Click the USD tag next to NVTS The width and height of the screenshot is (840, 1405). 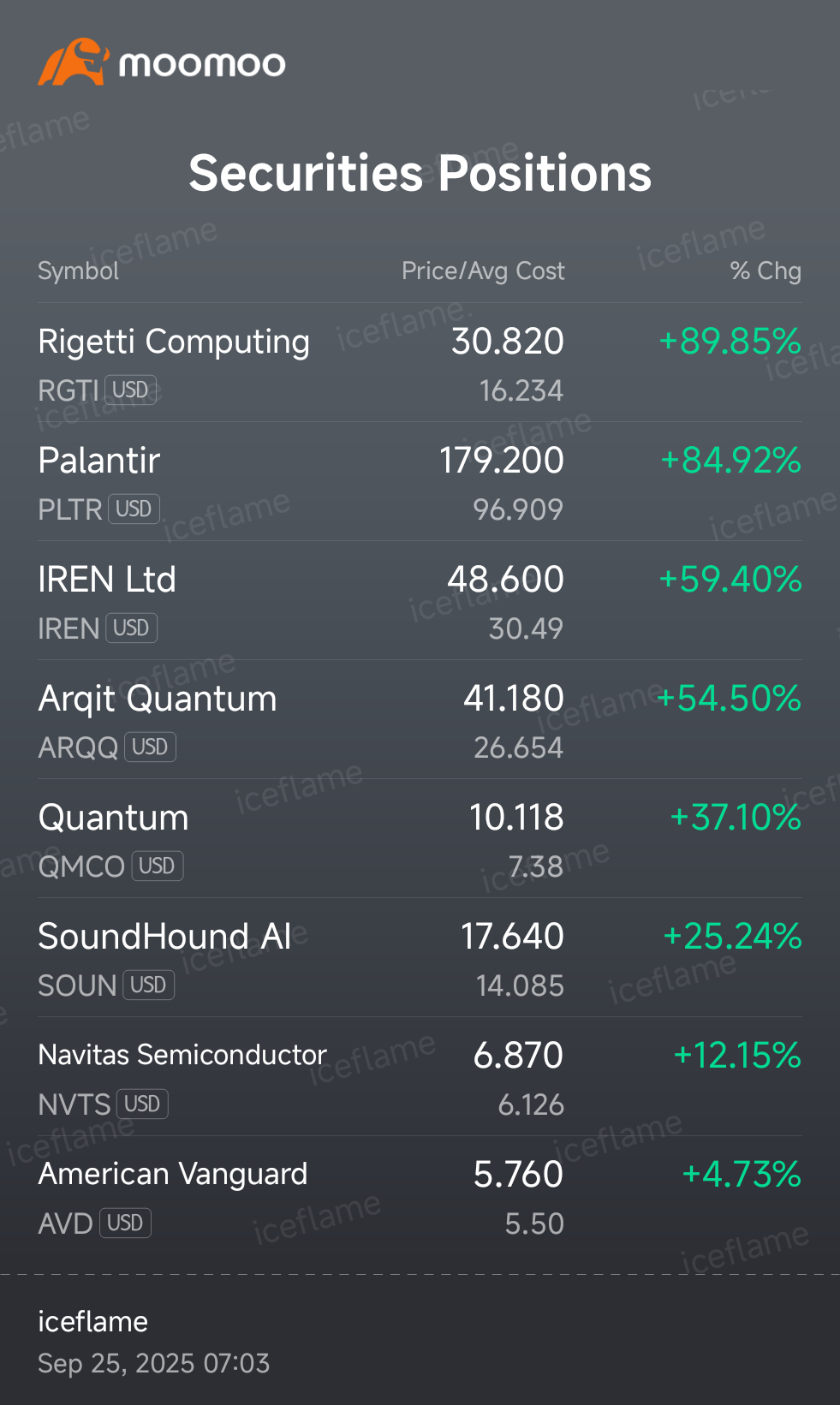143,1104
